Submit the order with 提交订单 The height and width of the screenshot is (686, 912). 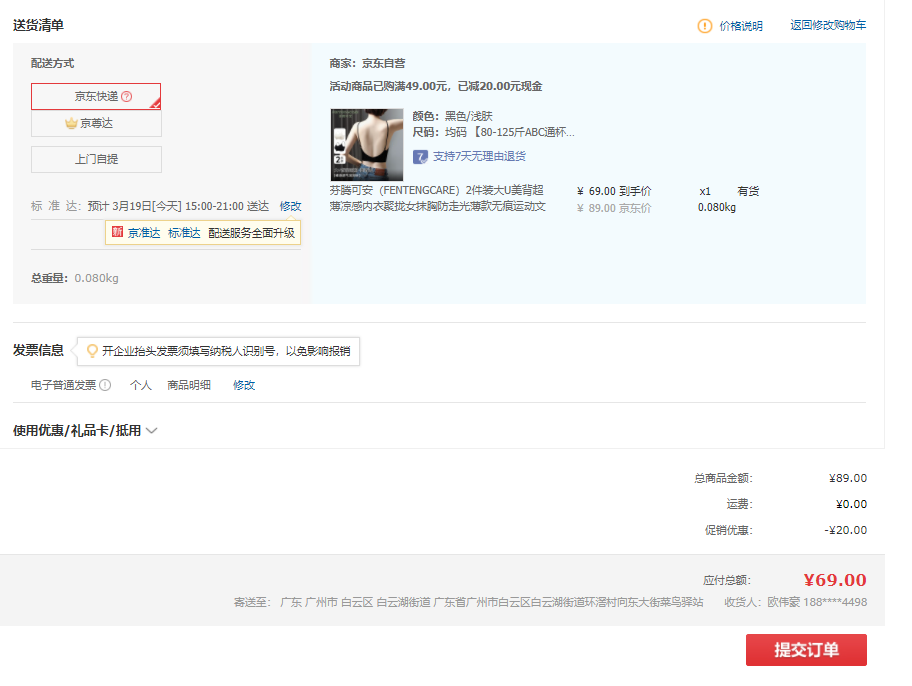(x=806, y=650)
